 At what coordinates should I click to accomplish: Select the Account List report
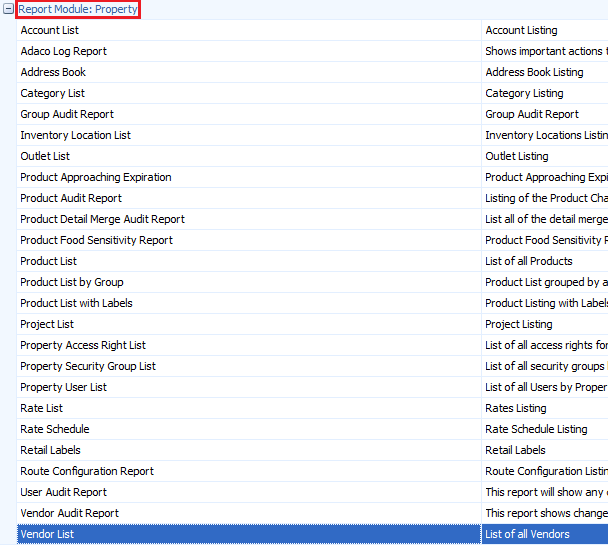49,30
